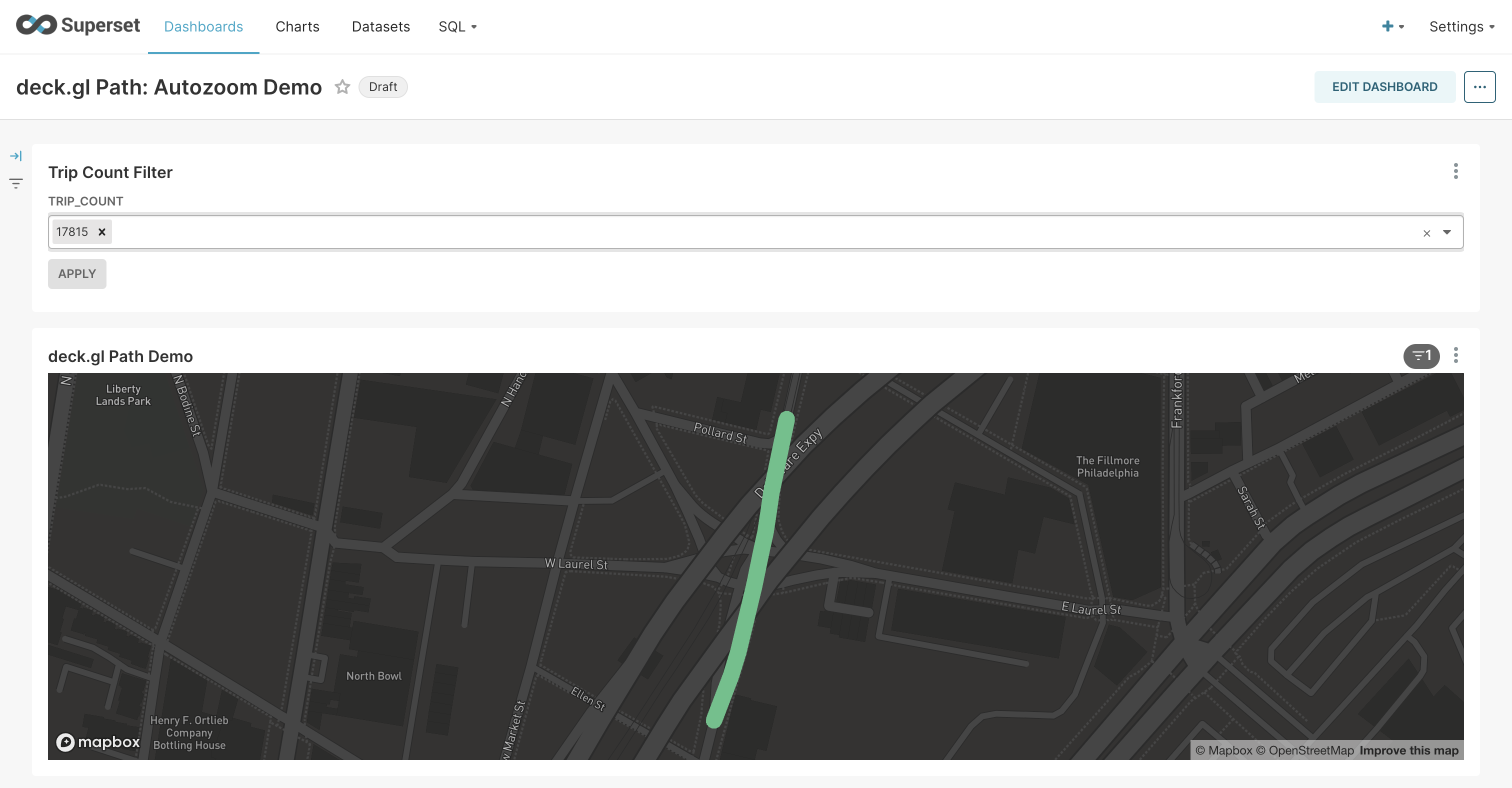Toggle the favorite star for the dashboard
The image size is (1512, 788).
tap(342, 87)
